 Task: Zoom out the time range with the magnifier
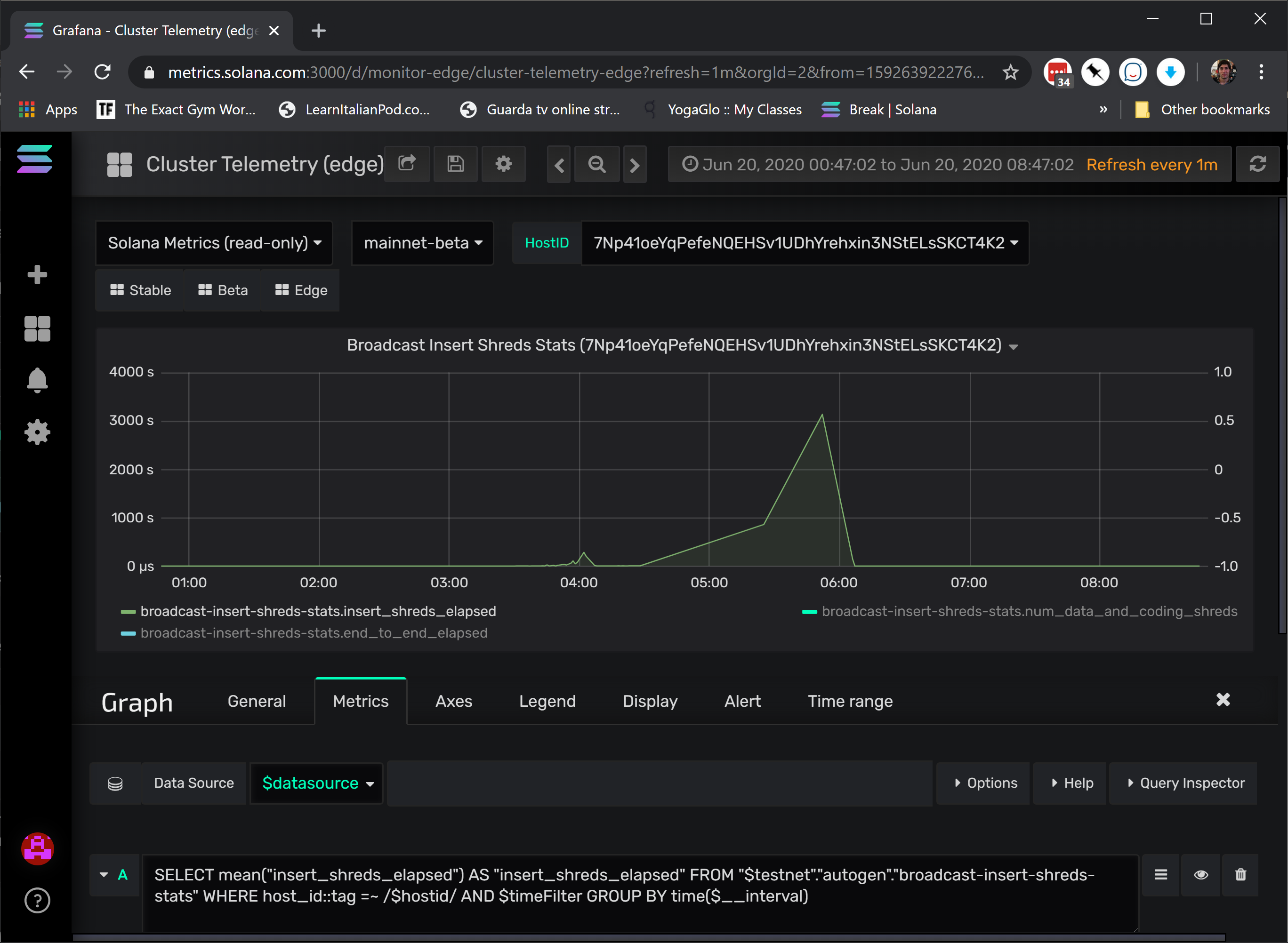596,164
